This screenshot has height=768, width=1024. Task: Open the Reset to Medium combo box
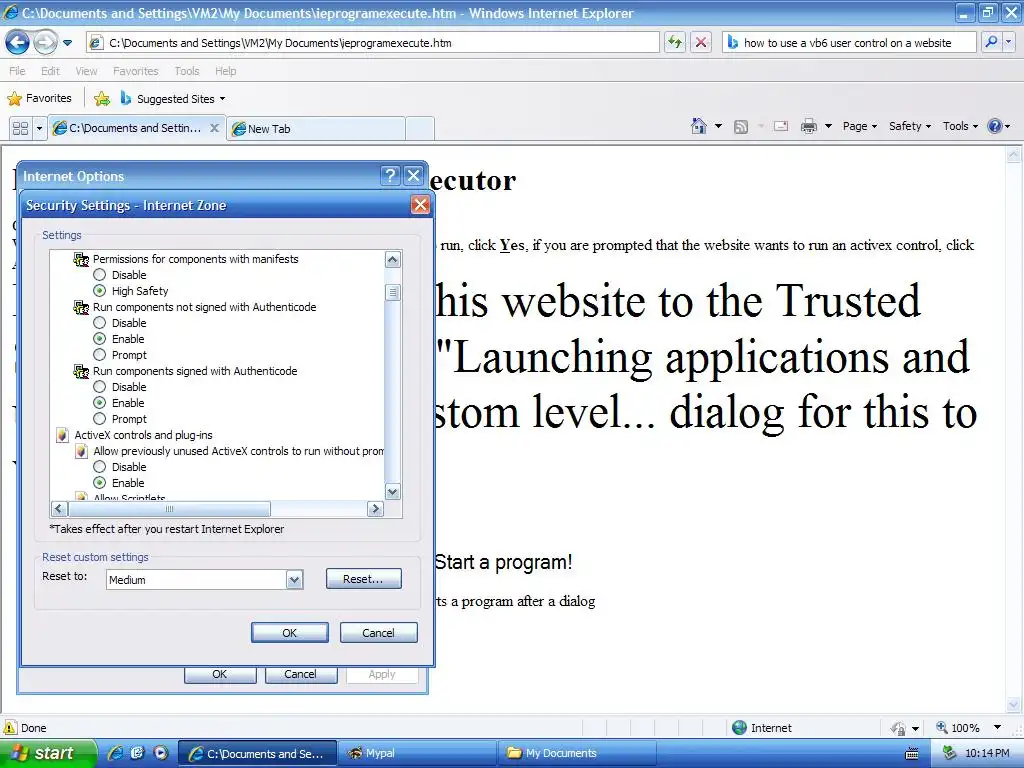[x=204, y=579]
